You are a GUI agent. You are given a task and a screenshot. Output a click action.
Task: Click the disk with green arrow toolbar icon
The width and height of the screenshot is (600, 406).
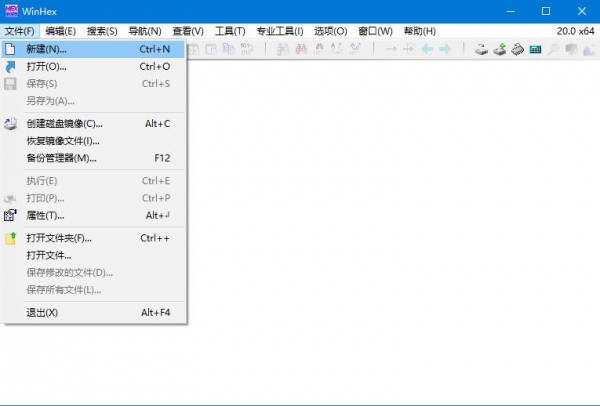click(x=499, y=49)
